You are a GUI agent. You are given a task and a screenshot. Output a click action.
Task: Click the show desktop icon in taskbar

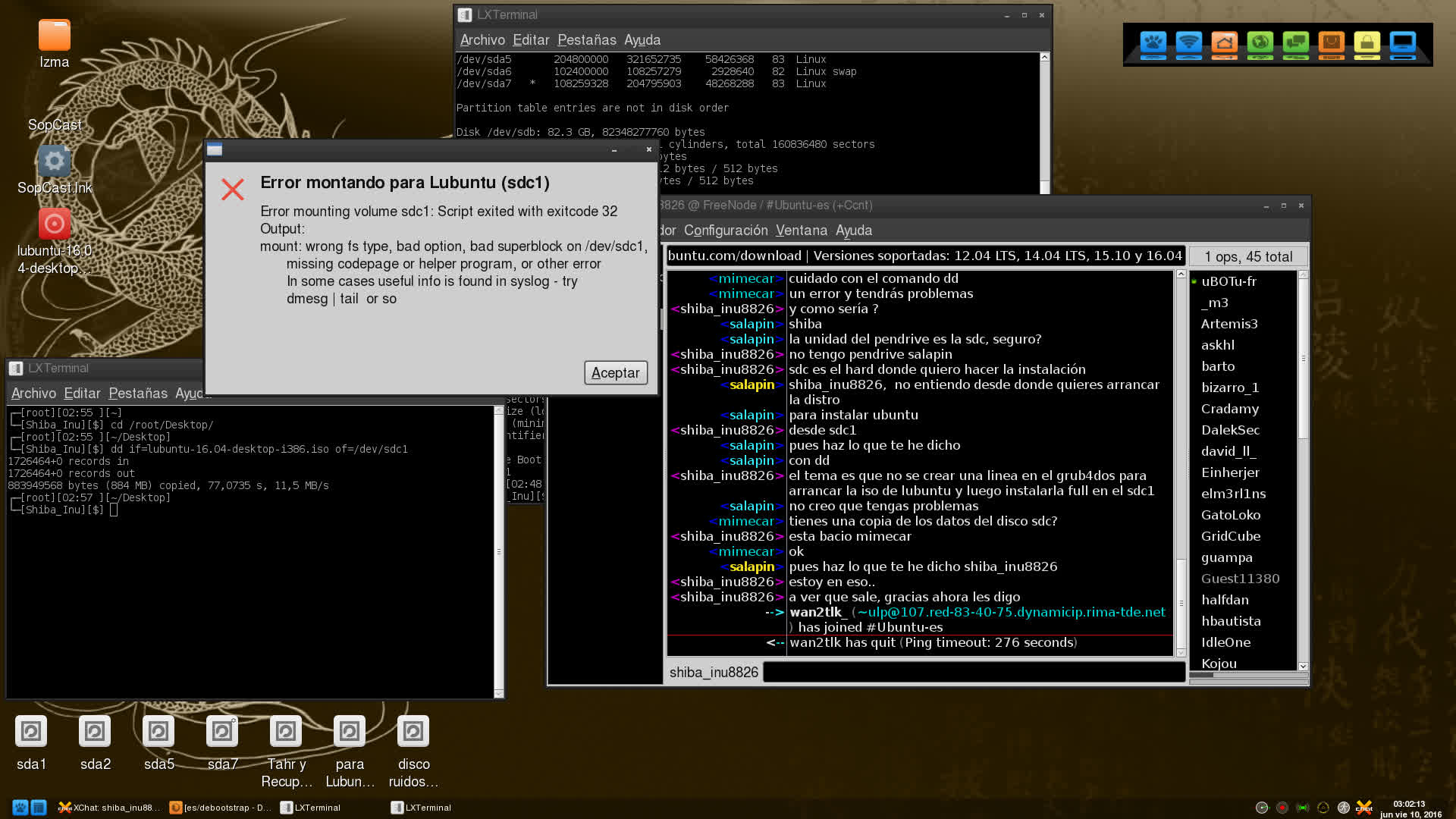tap(39, 808)
